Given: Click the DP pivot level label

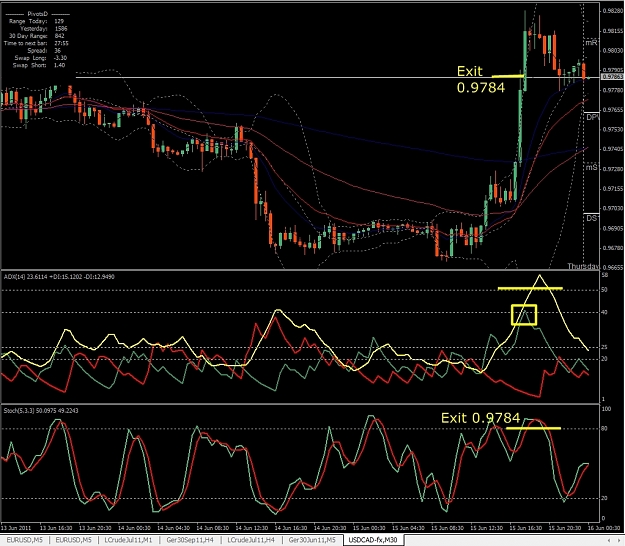Looking at the screenshot, I should [x=592, y=117].
